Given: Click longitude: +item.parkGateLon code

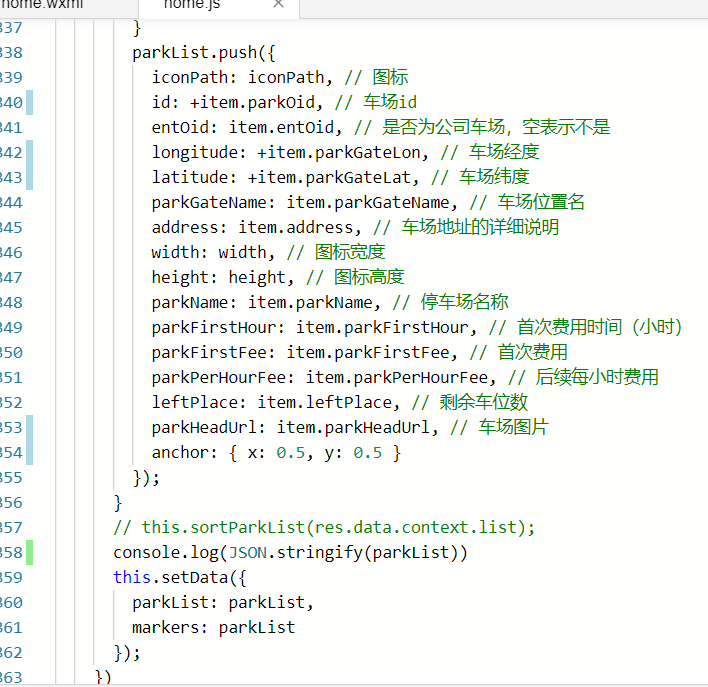Looking at the screenshot, I should point(290,153).
